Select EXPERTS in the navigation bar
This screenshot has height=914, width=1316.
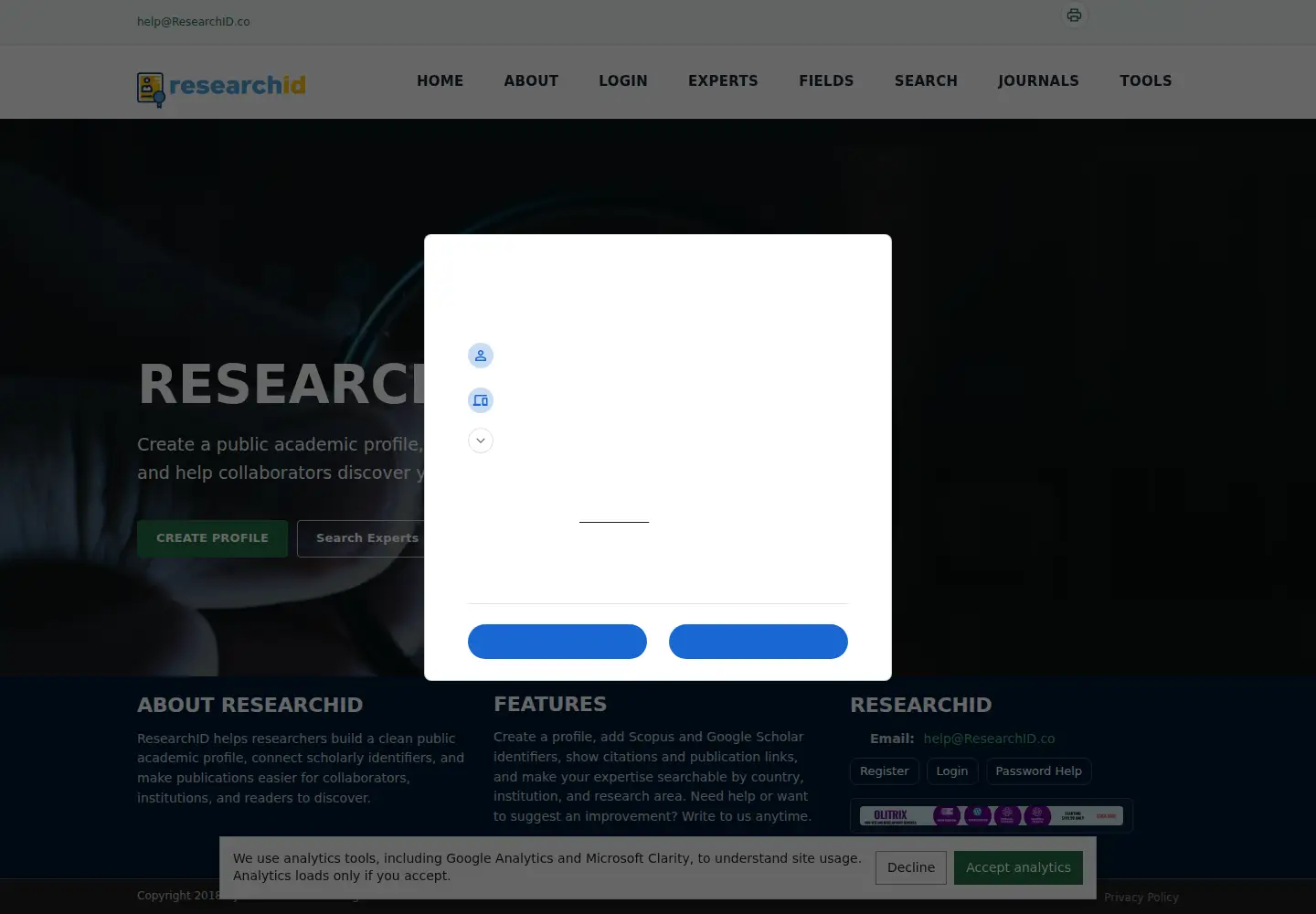click(723, 80)
